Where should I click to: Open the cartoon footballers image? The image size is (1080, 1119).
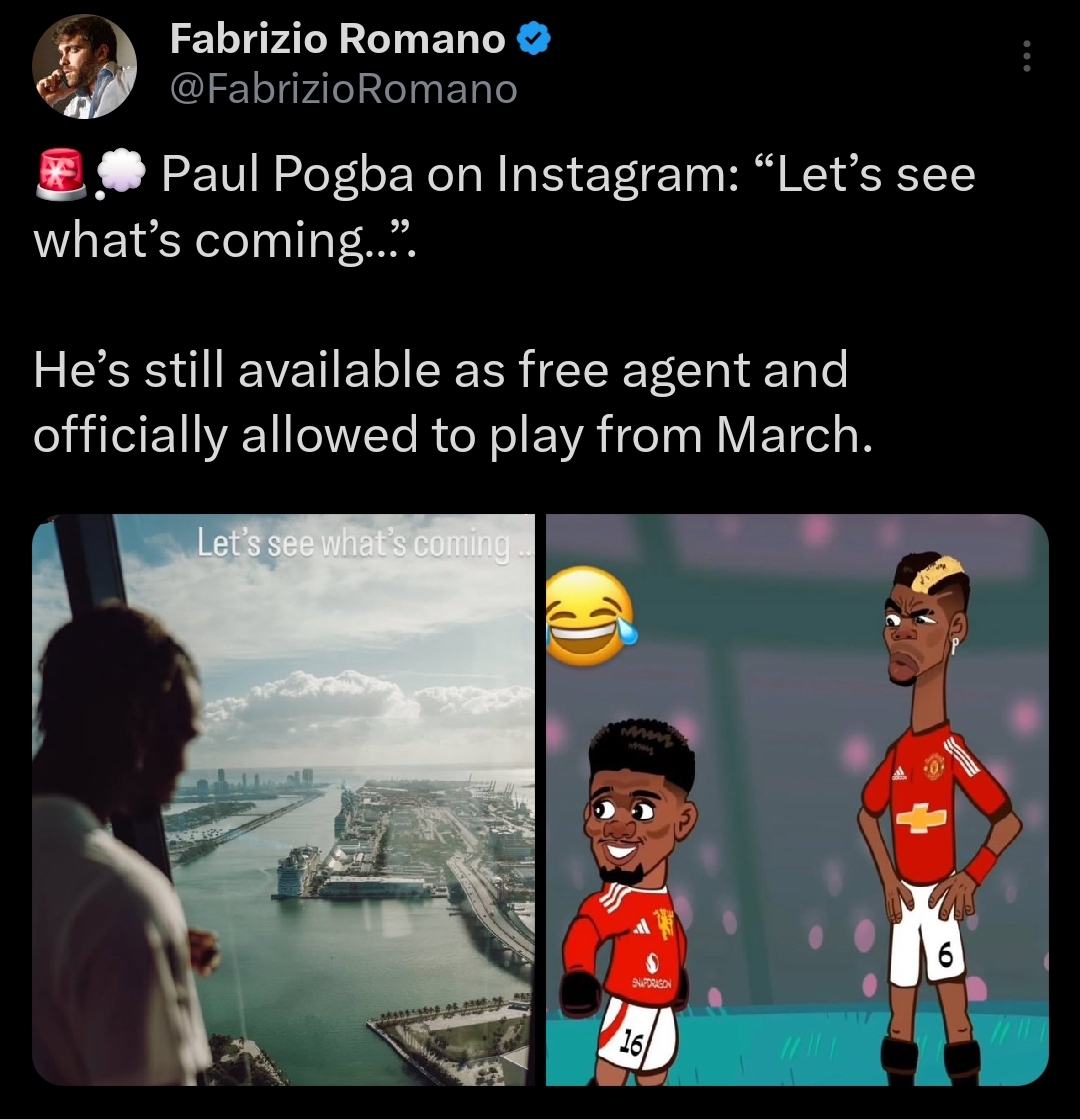797,799
